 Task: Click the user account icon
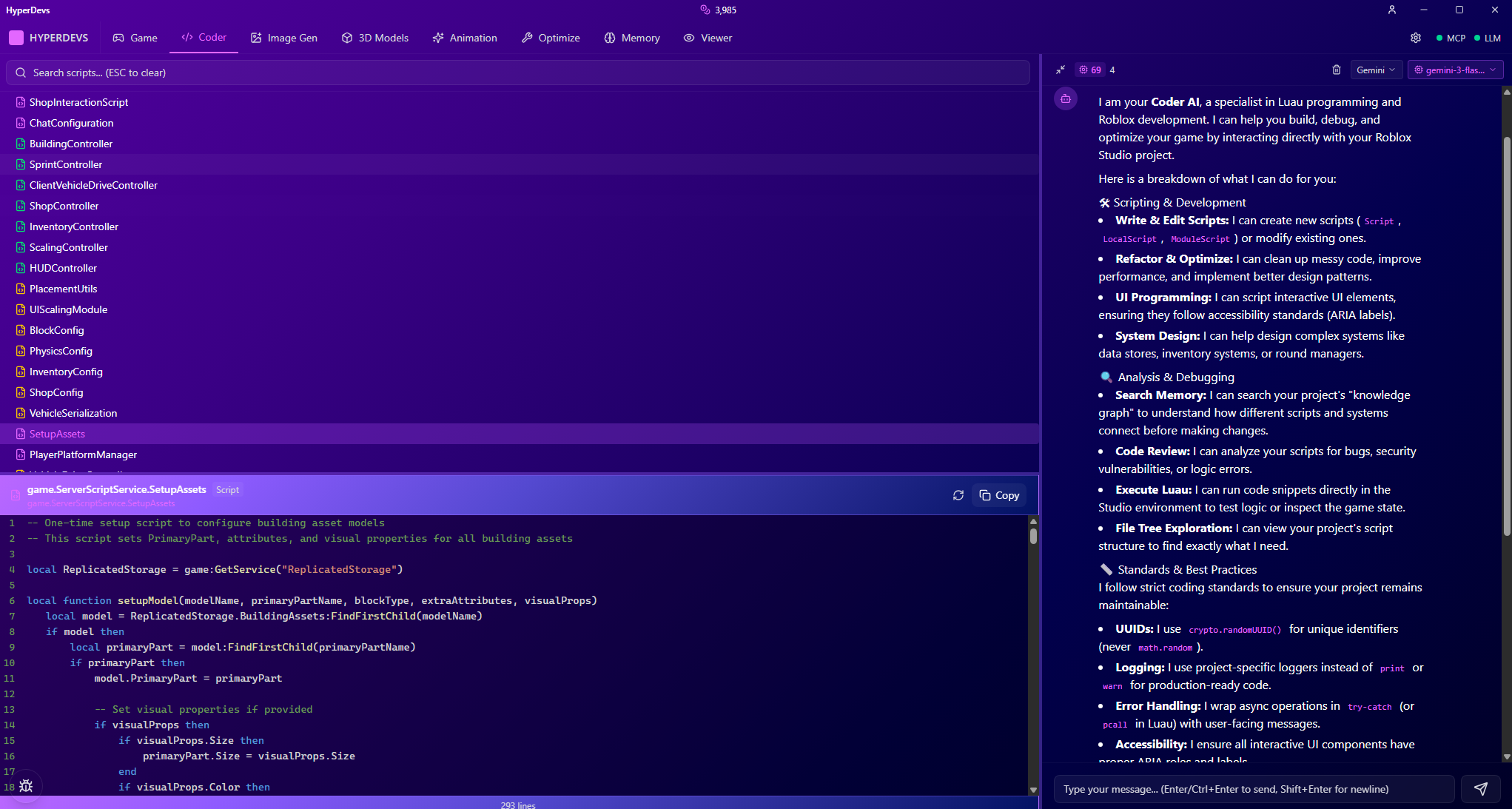1392,10
